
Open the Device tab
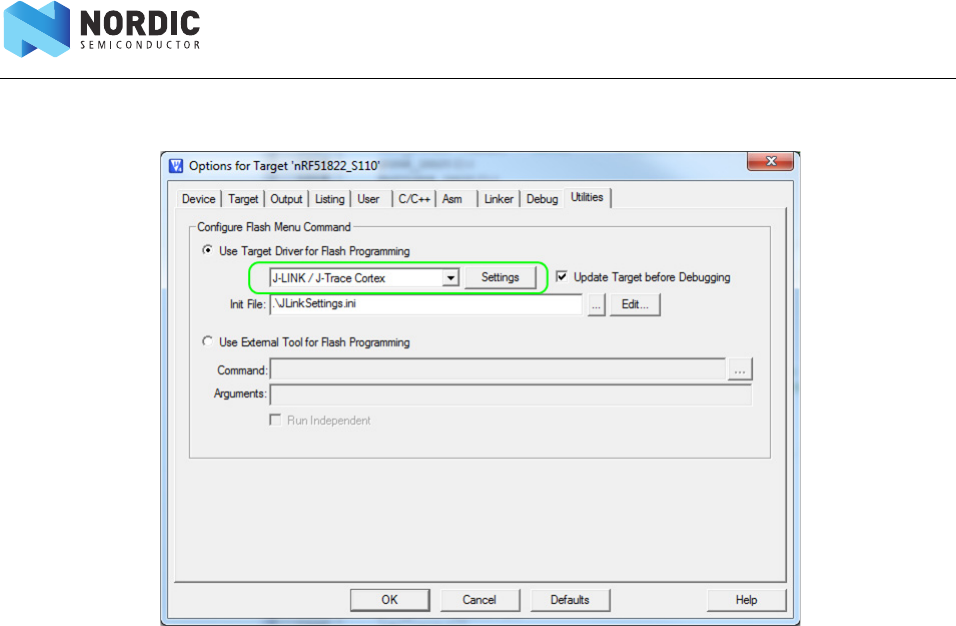coord(198,199)
